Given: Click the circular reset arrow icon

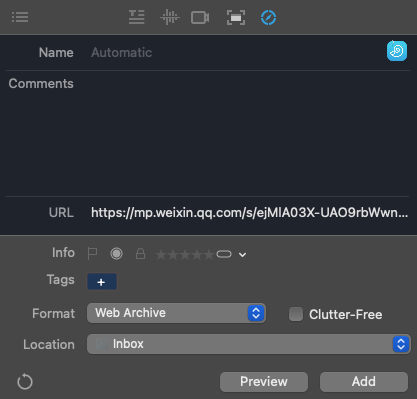Looking at the screenshot, I should point(25,382).
